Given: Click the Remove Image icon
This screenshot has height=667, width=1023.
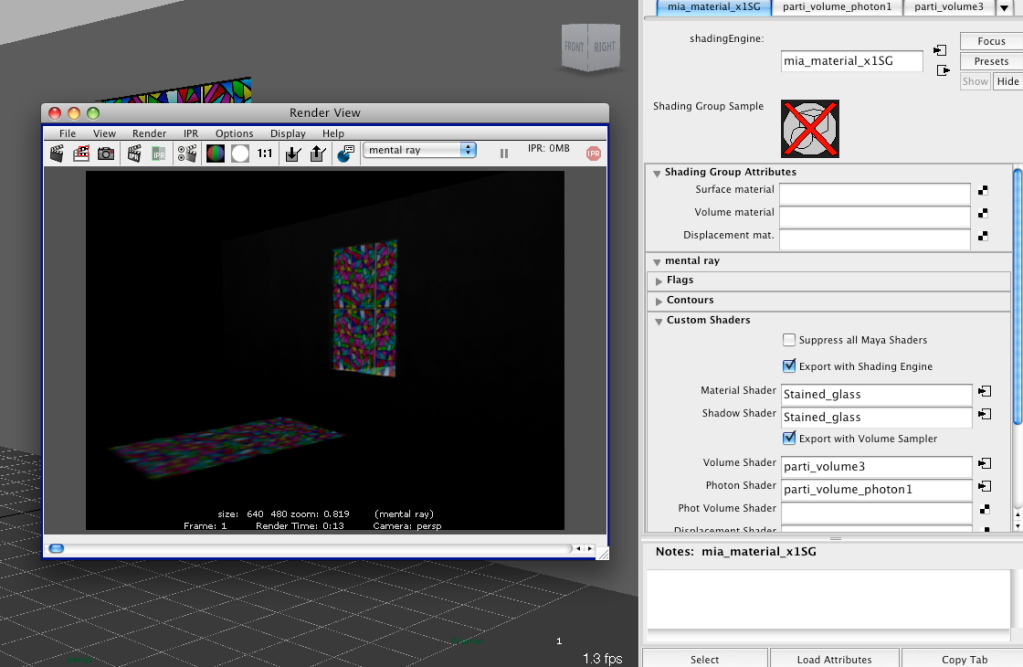Looking at the screenshot, I should point(317,153).
